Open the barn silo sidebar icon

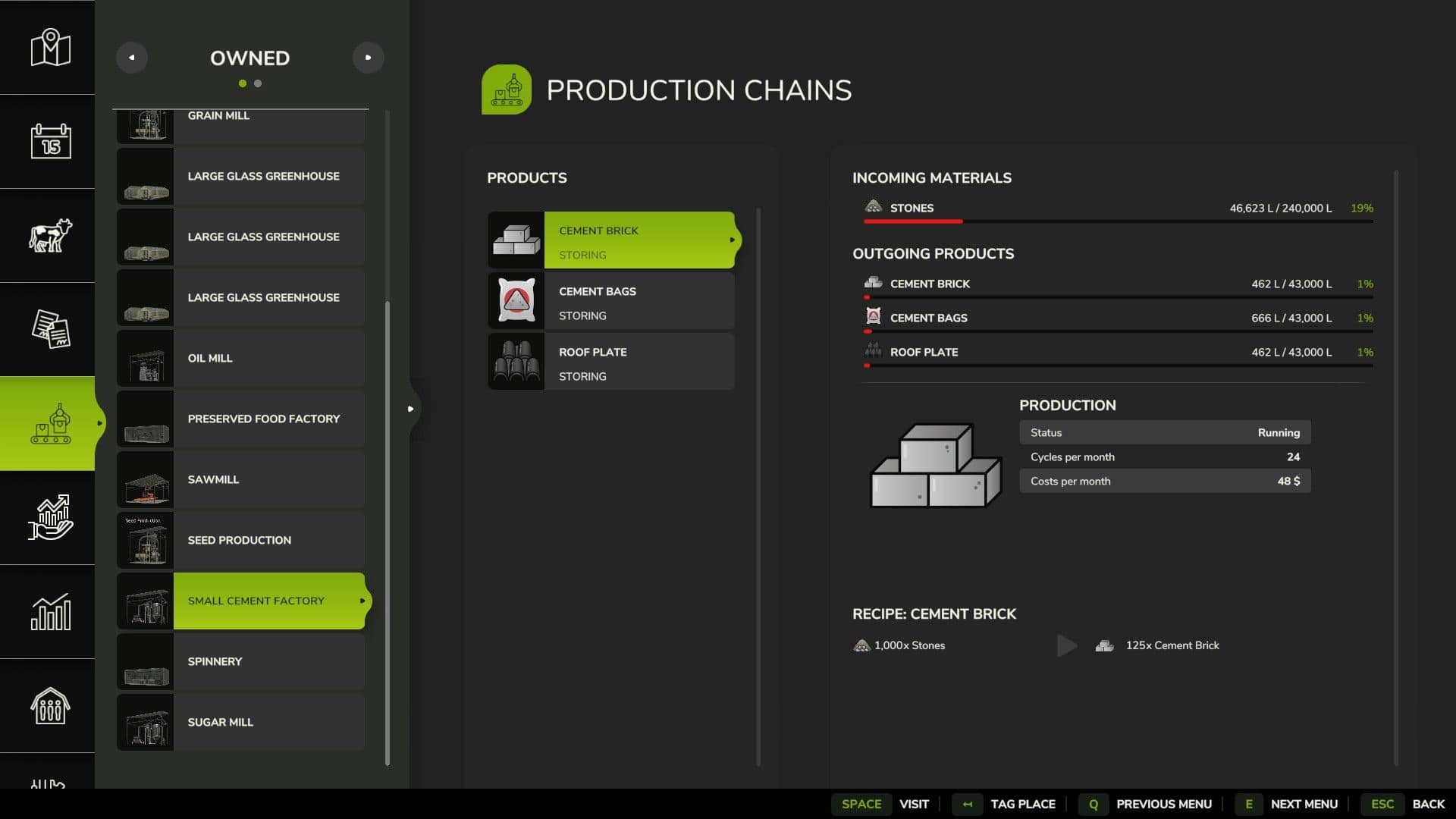coord(50,705)
